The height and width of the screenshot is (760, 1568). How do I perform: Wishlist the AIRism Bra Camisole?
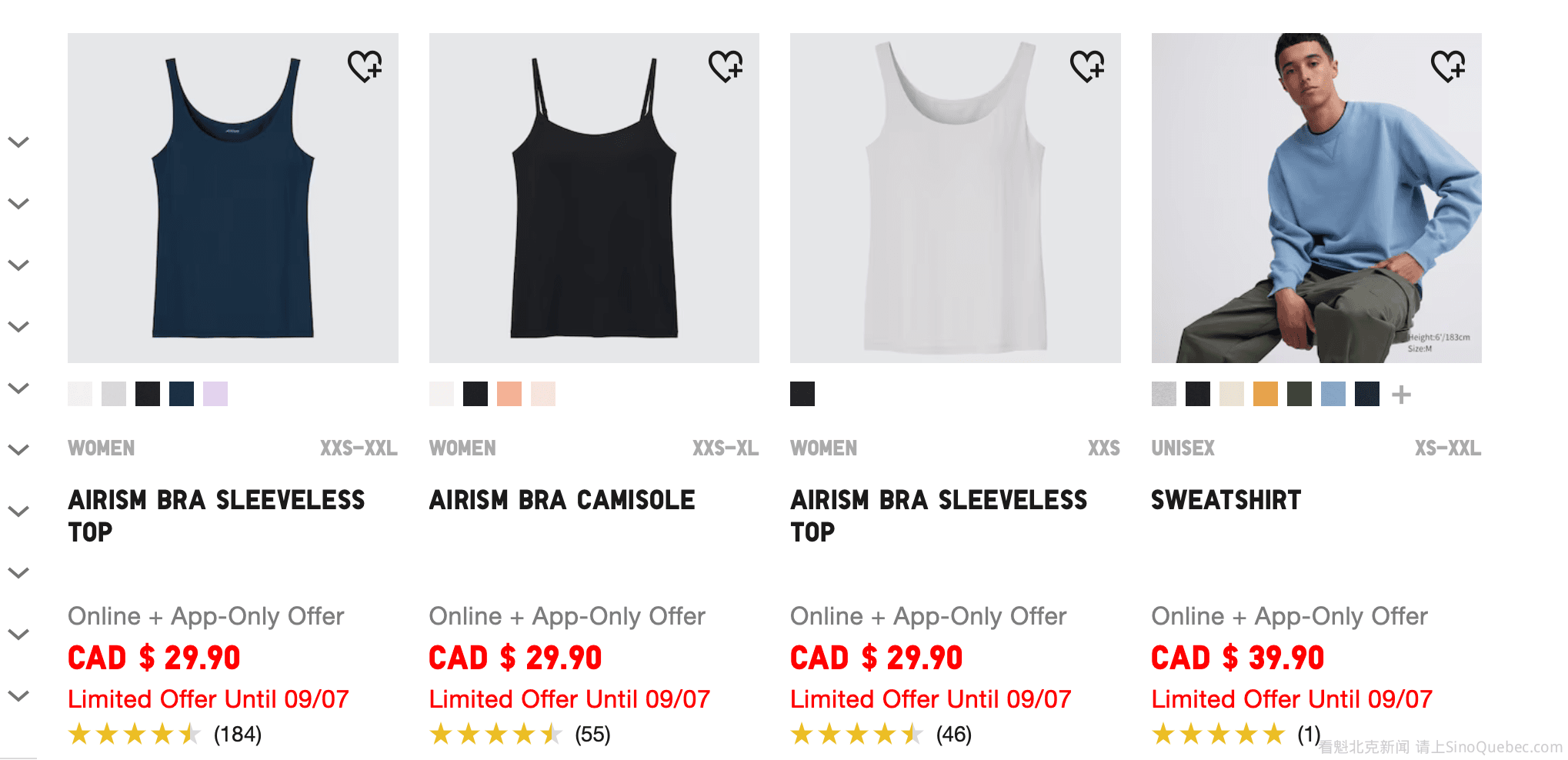point(726,66)
